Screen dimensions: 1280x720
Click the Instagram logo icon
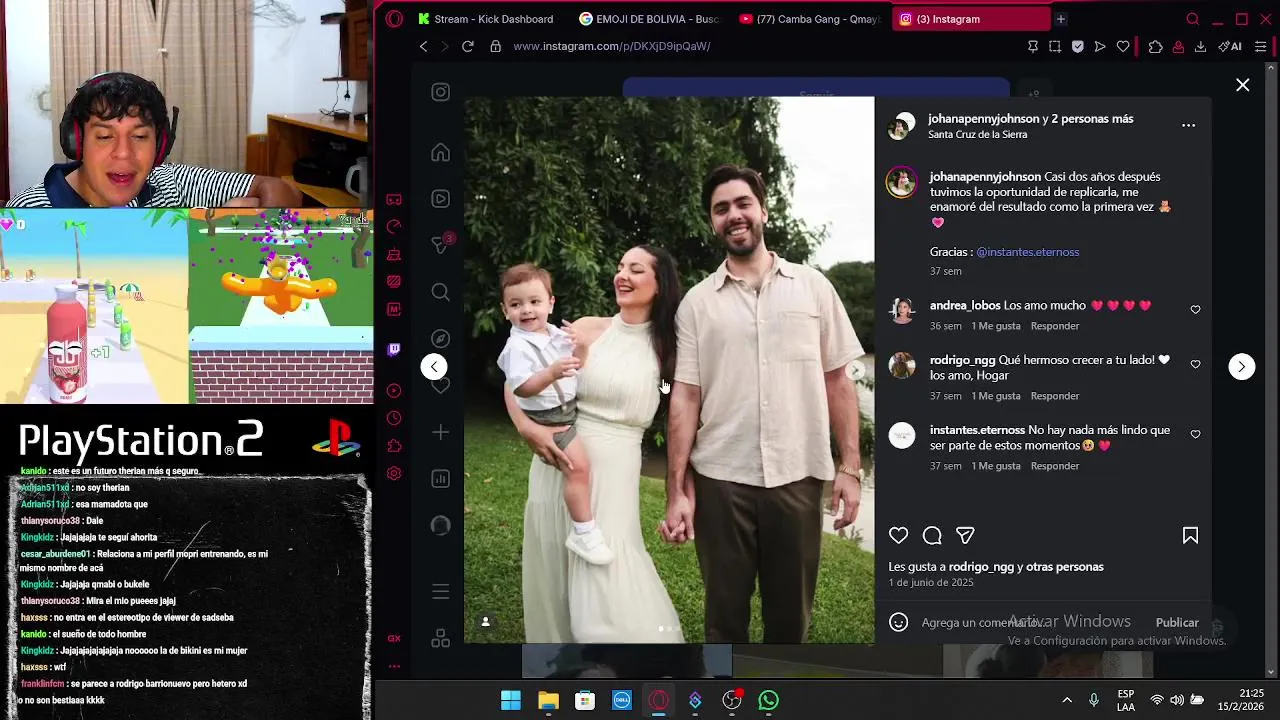pyautogui.click(x=440, y=92)
